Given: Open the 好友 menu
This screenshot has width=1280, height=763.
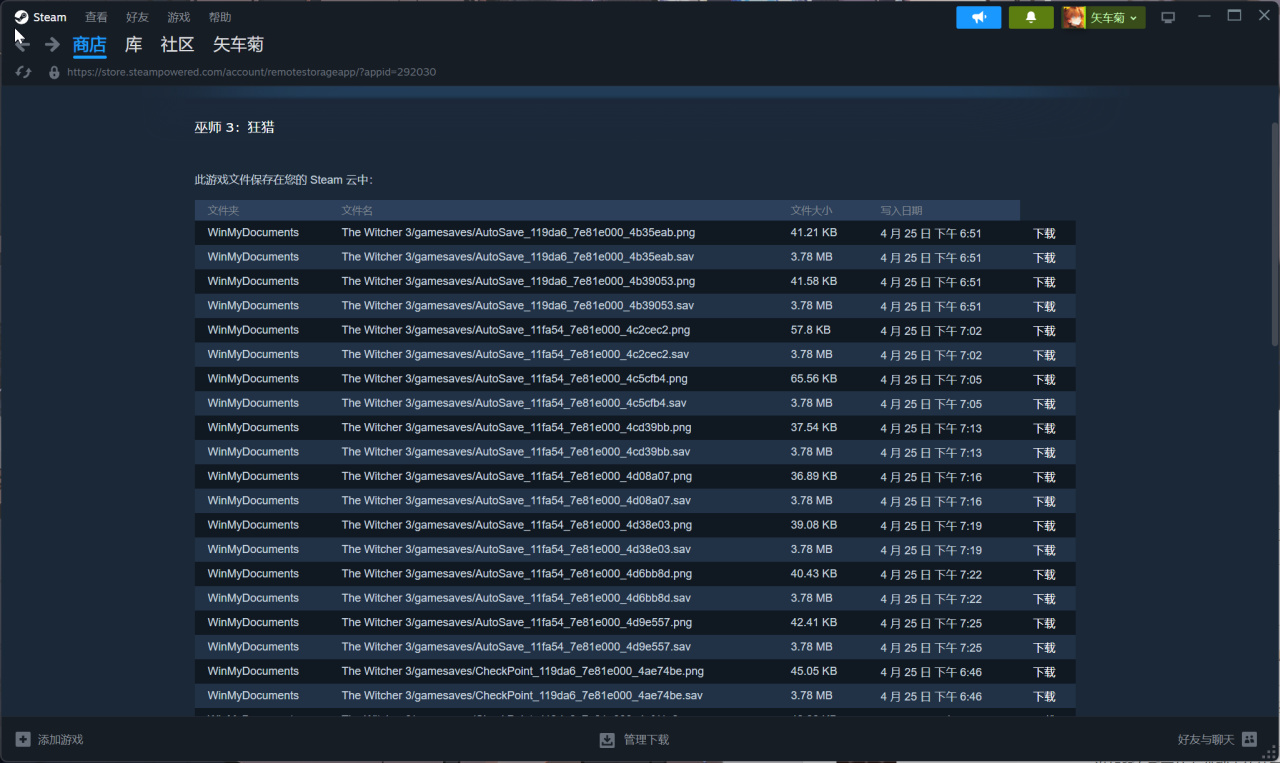Looking at the screenshot, I should 137,17.
